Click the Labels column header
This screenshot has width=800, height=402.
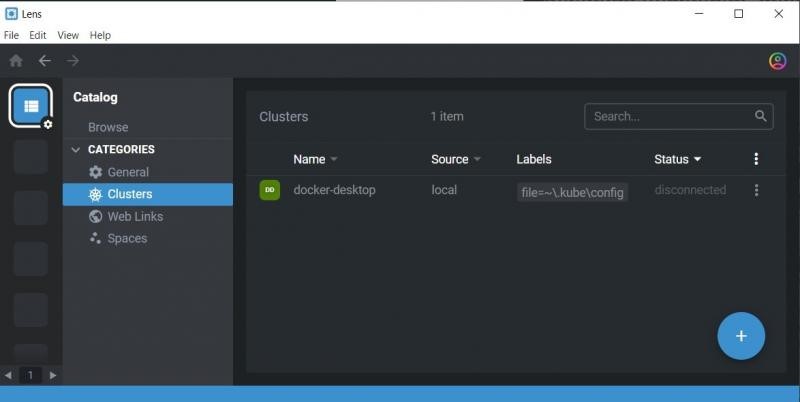coord(534,159)
